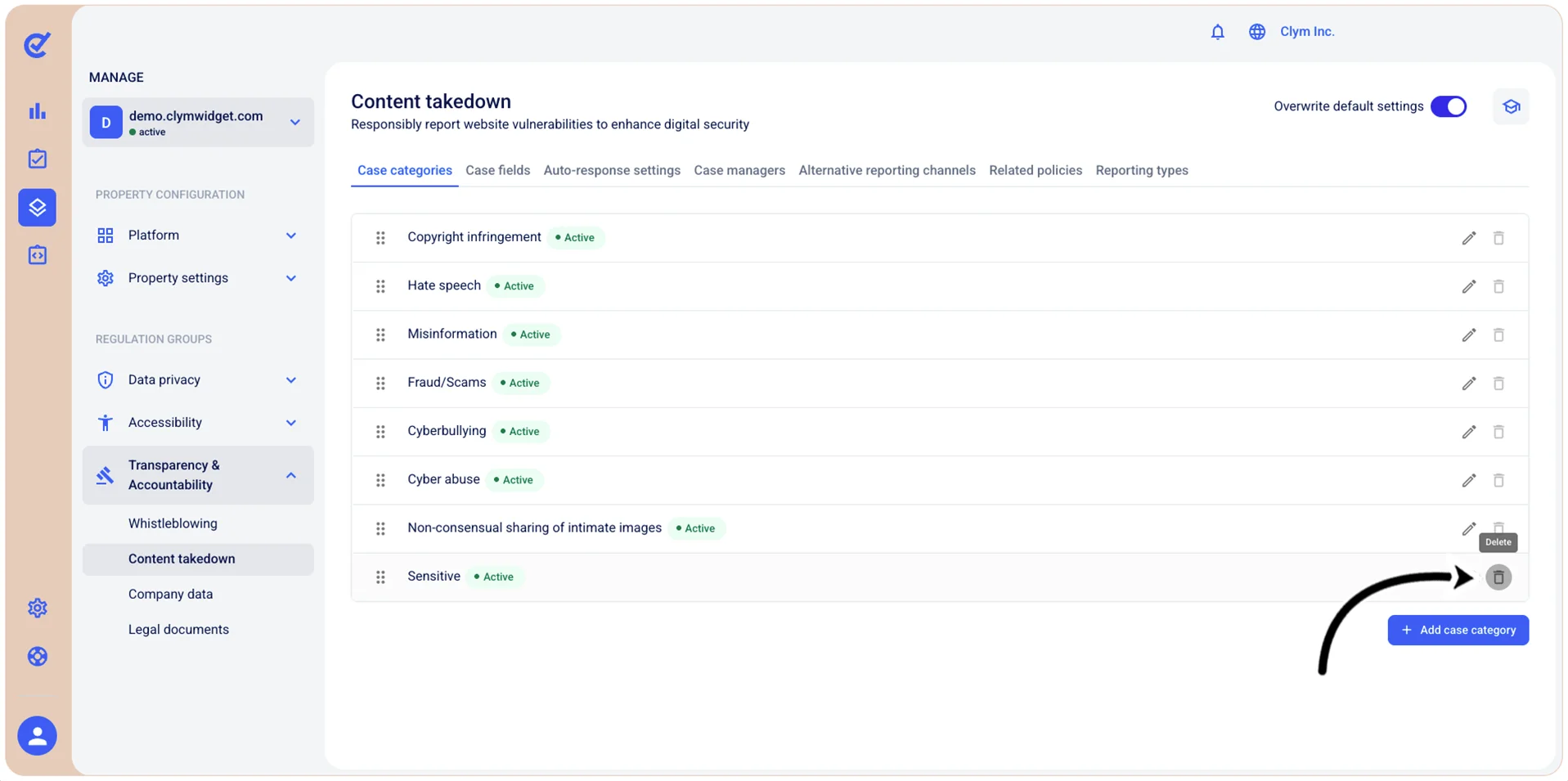Switch to Related policies tab
The width and height of the screenshot is (1568, 781).
[1036, 170]
